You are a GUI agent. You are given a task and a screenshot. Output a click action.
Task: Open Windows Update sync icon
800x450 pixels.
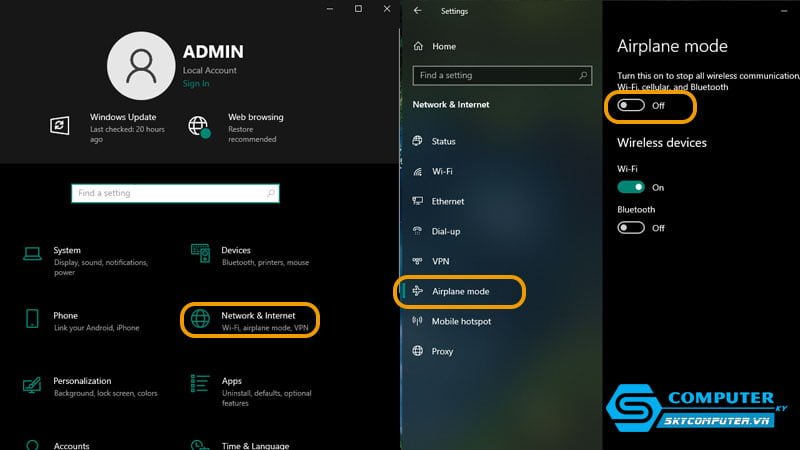pyautogui.click(x=60, y=125)
